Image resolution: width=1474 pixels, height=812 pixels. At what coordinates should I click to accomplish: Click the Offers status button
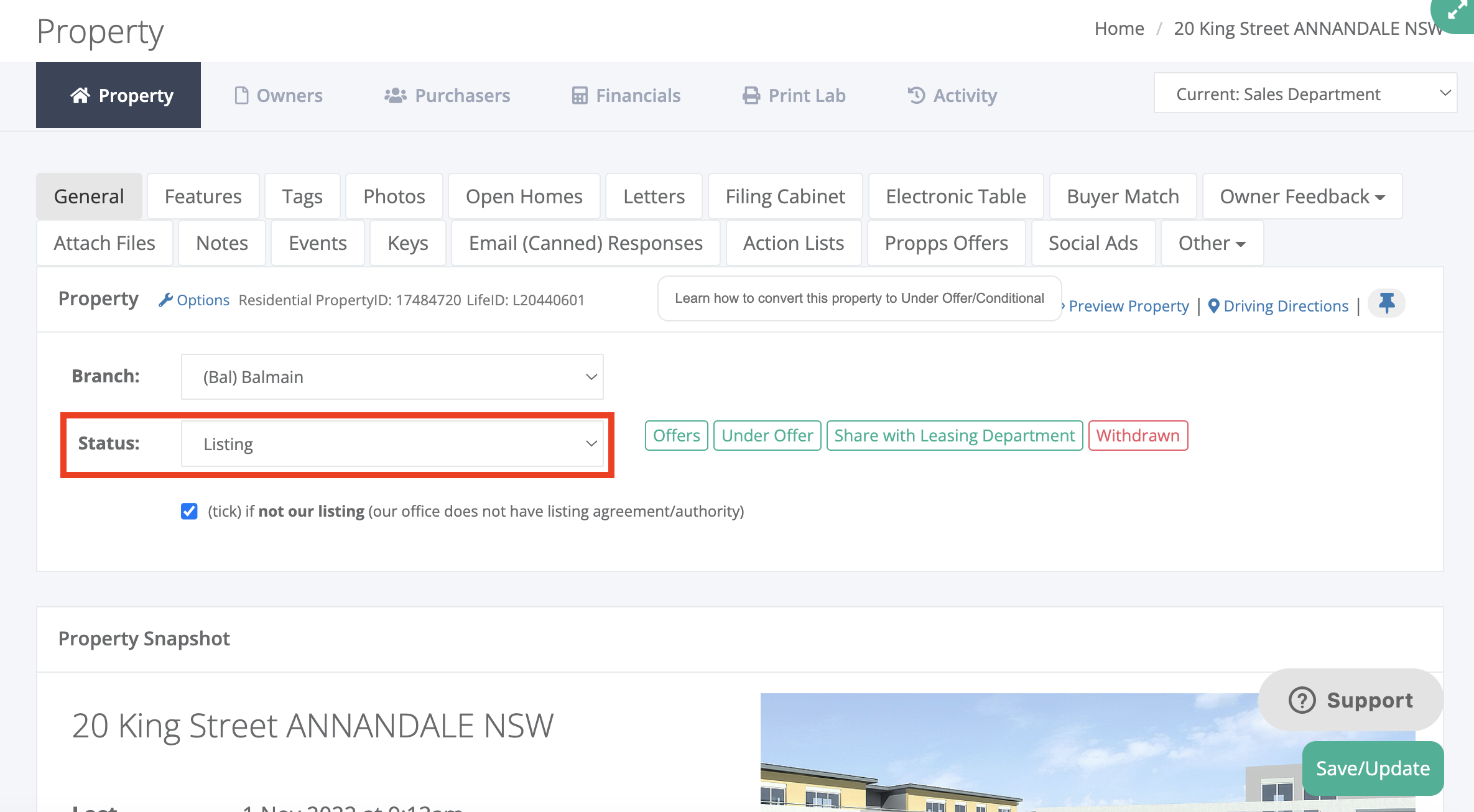(x=677, y=435)
